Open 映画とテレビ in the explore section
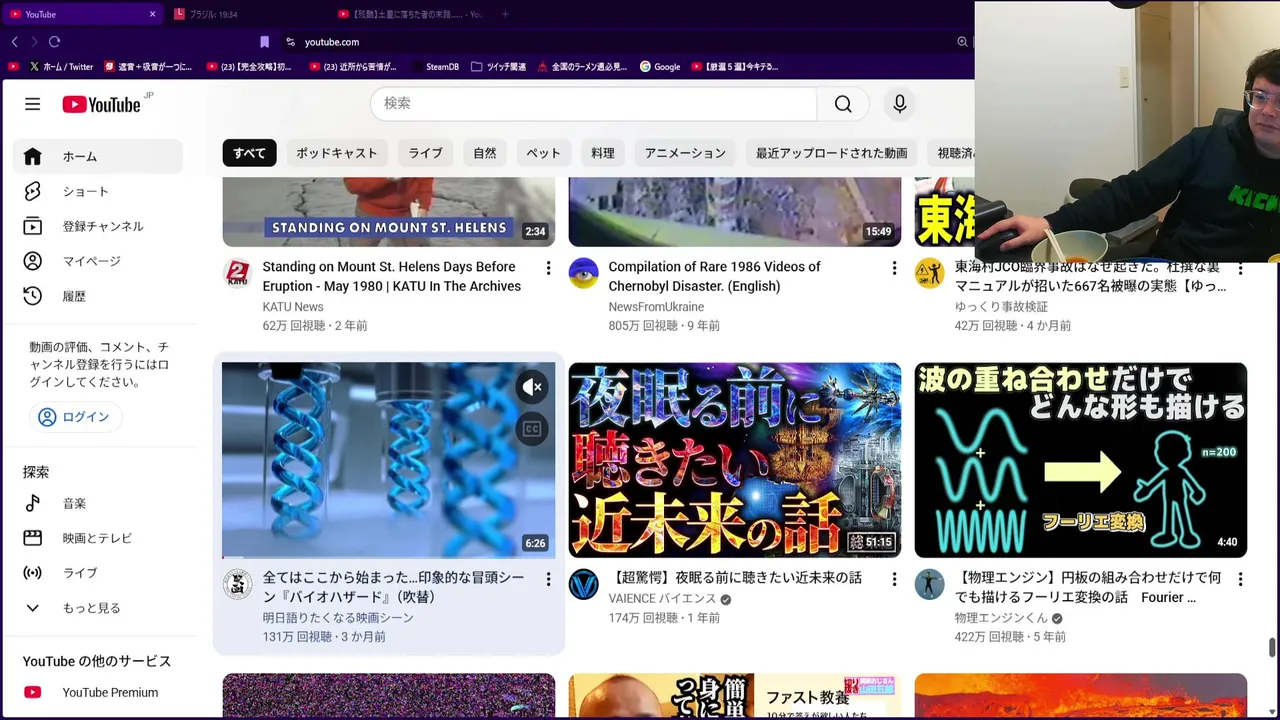The width and height of the screenshot is (1280, 720). coord(98,538)
